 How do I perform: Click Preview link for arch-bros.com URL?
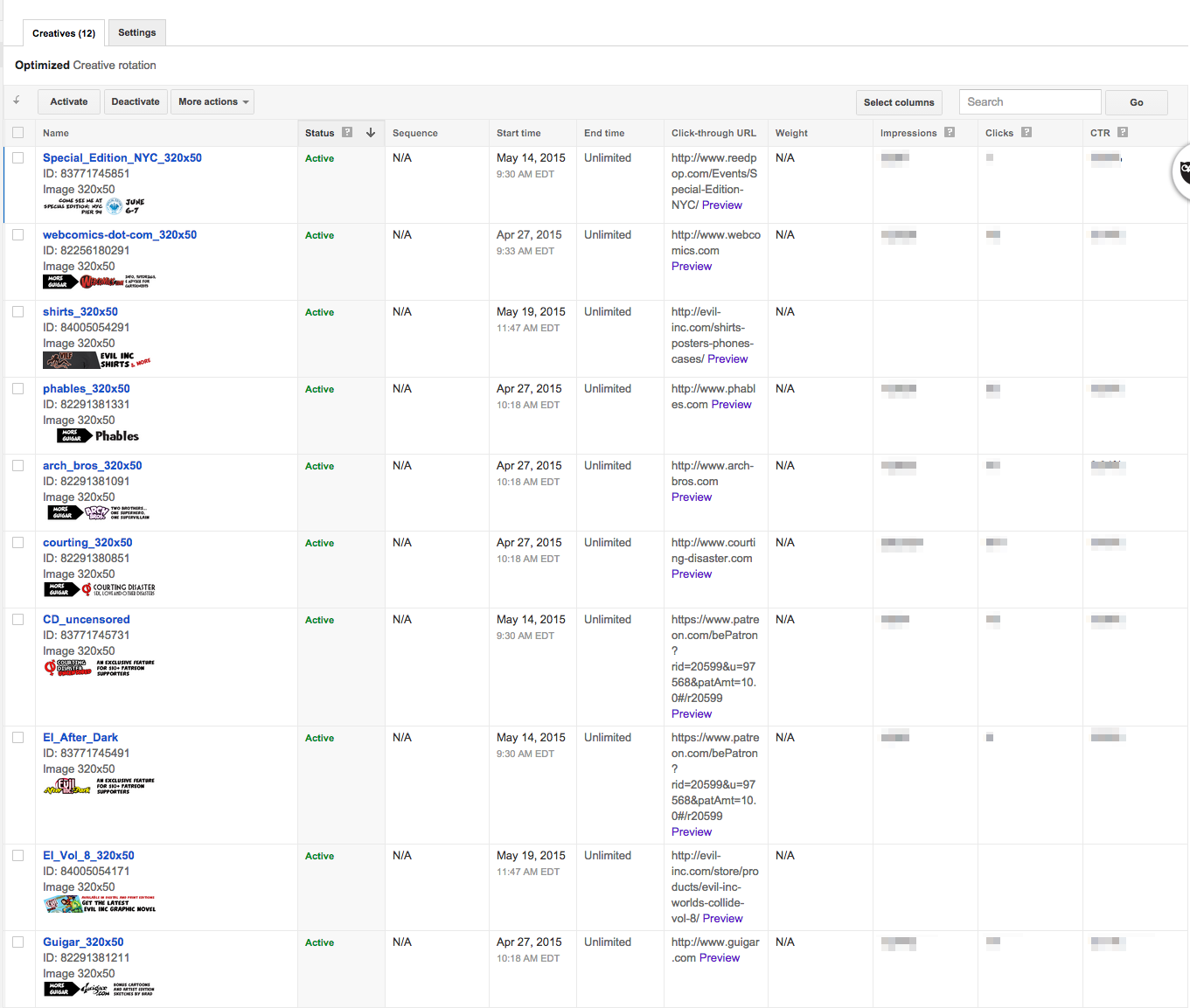pos(692,497)
